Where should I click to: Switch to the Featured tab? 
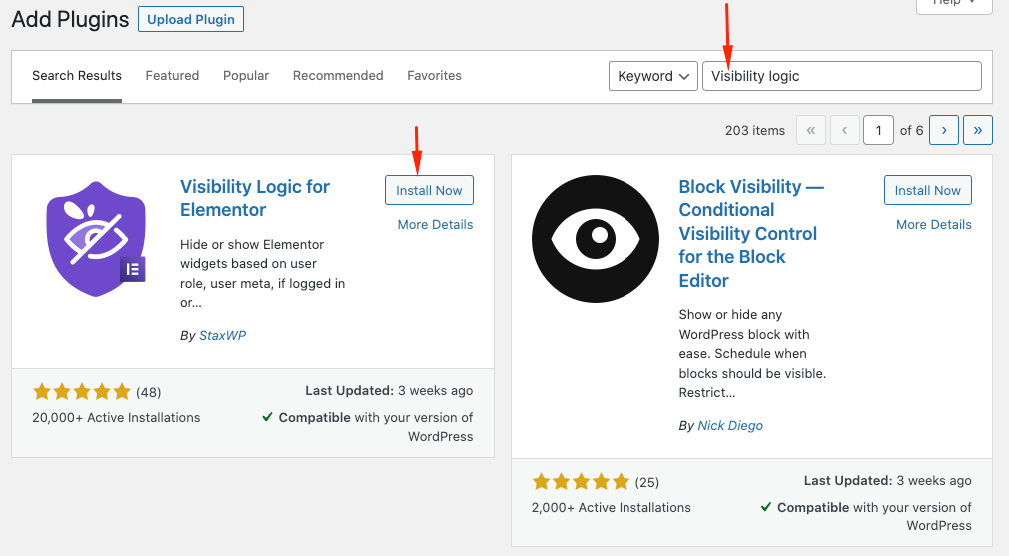coord(172,76)
